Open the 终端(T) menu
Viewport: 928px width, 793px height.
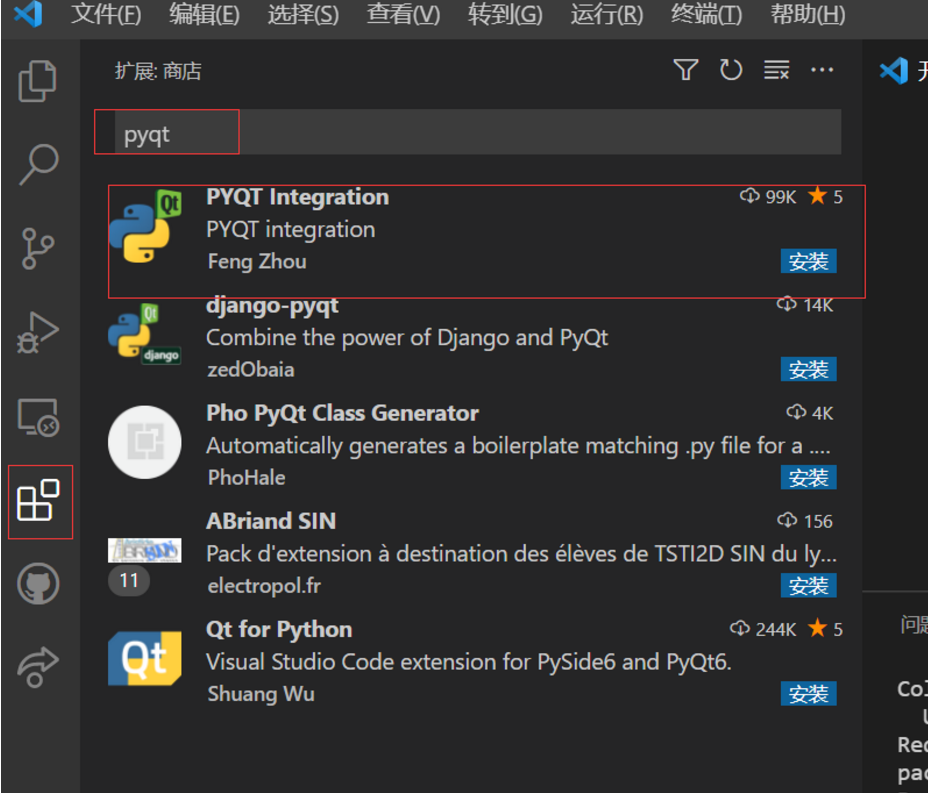pyautogui.click(x=706, y=14)
